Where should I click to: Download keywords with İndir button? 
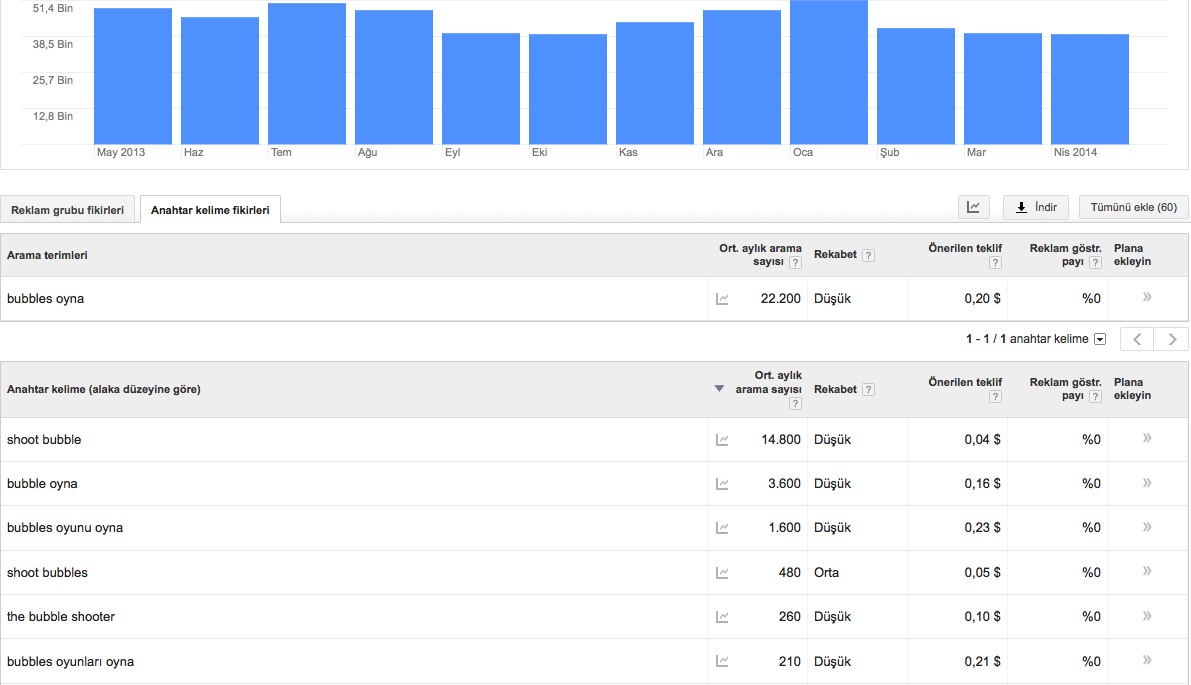point(1035,208)
